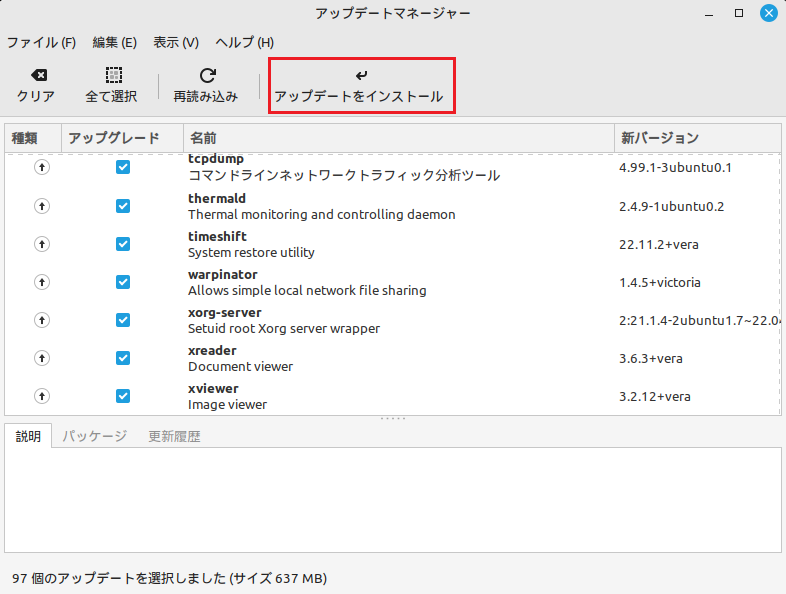786x594 pixels.
Task: Click the upgrade type icon for warpinator
Action: coord(42,282)
